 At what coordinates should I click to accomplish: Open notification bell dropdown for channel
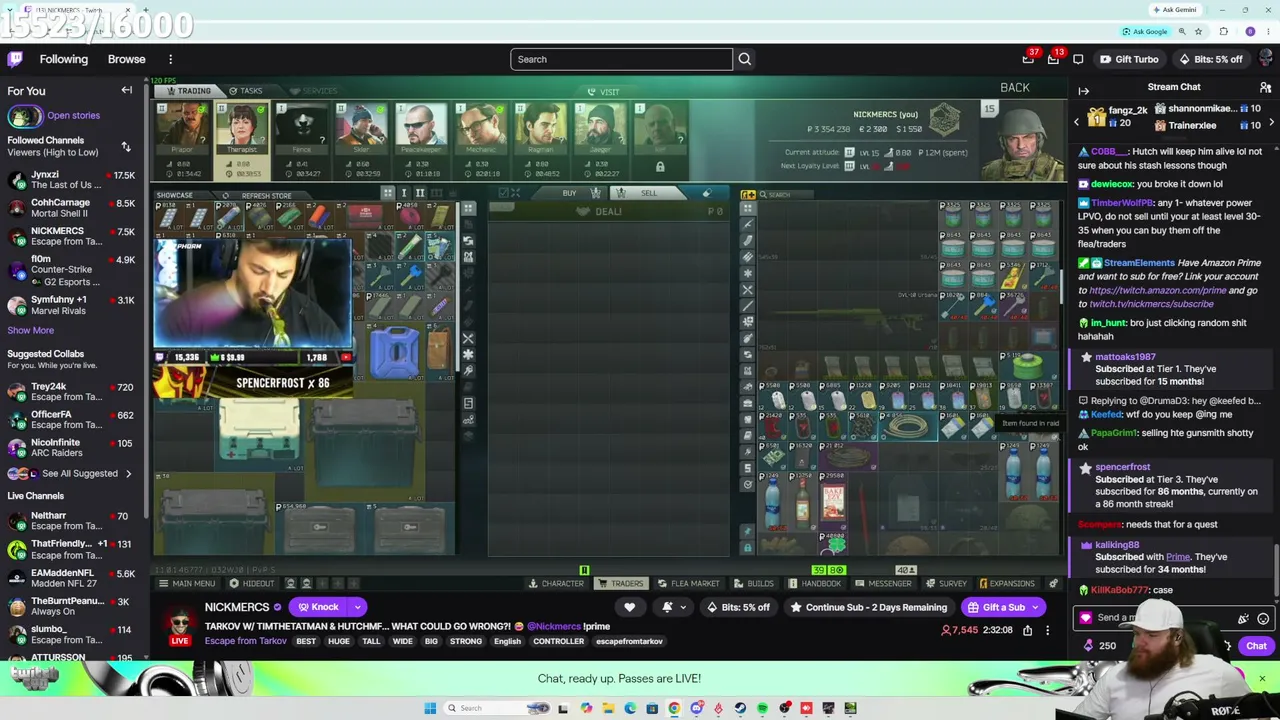[x=673, y=607]
